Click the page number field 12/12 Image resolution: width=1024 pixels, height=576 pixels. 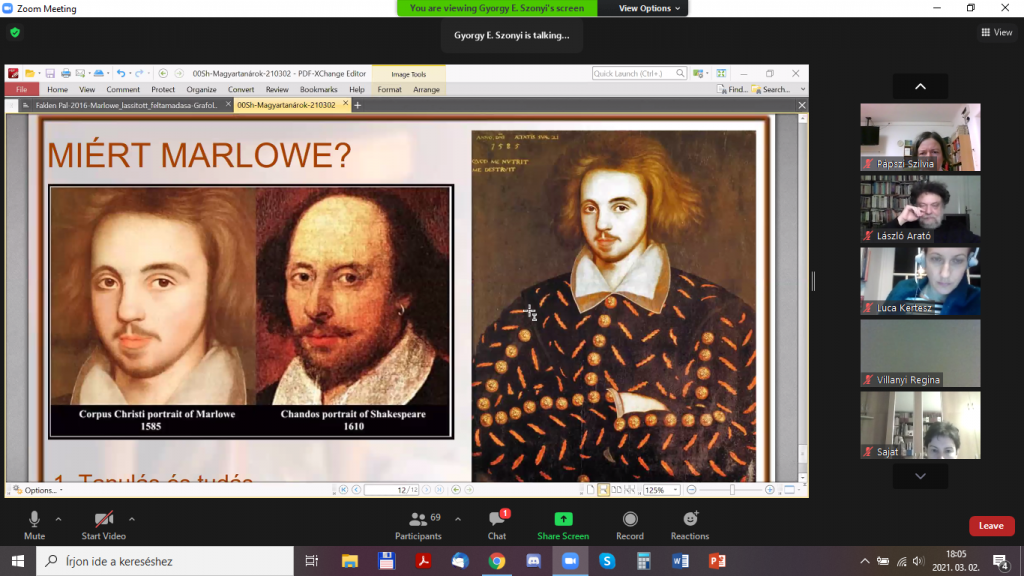392,490
